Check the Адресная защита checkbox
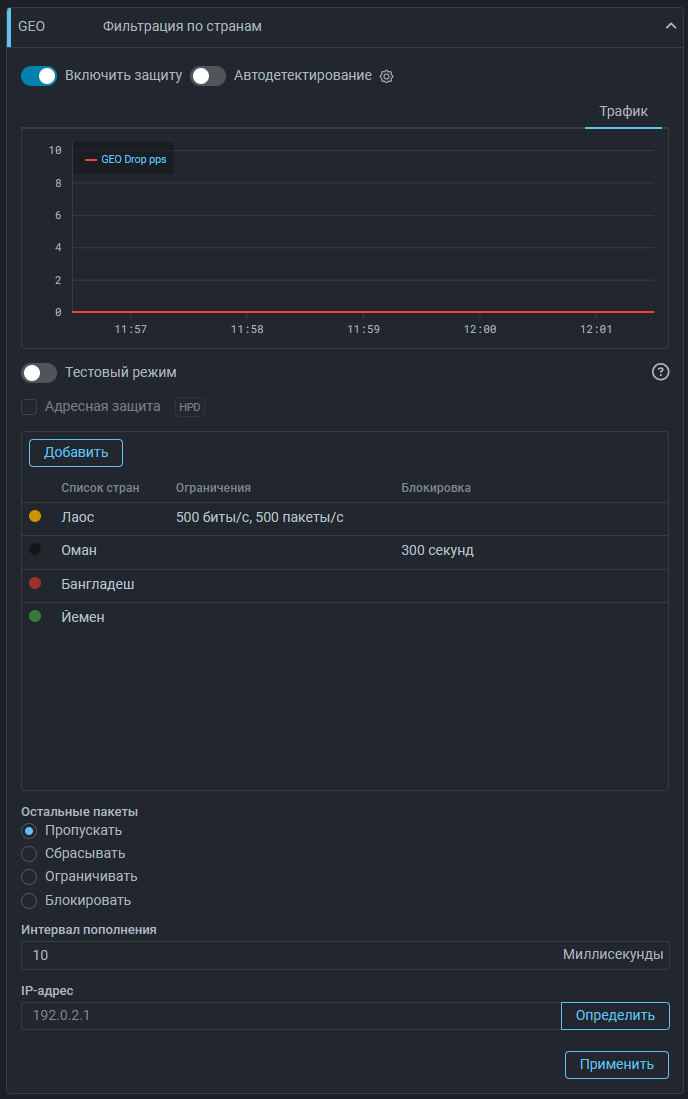The width and height of the screenshot is (688, 1099). click(29, 407)
